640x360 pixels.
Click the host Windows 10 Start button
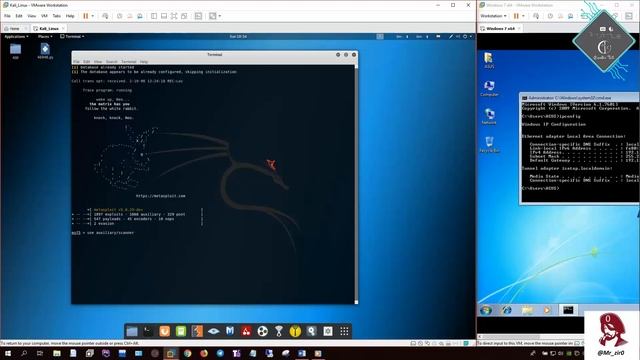pyautogui.click(x=8, y=353)
